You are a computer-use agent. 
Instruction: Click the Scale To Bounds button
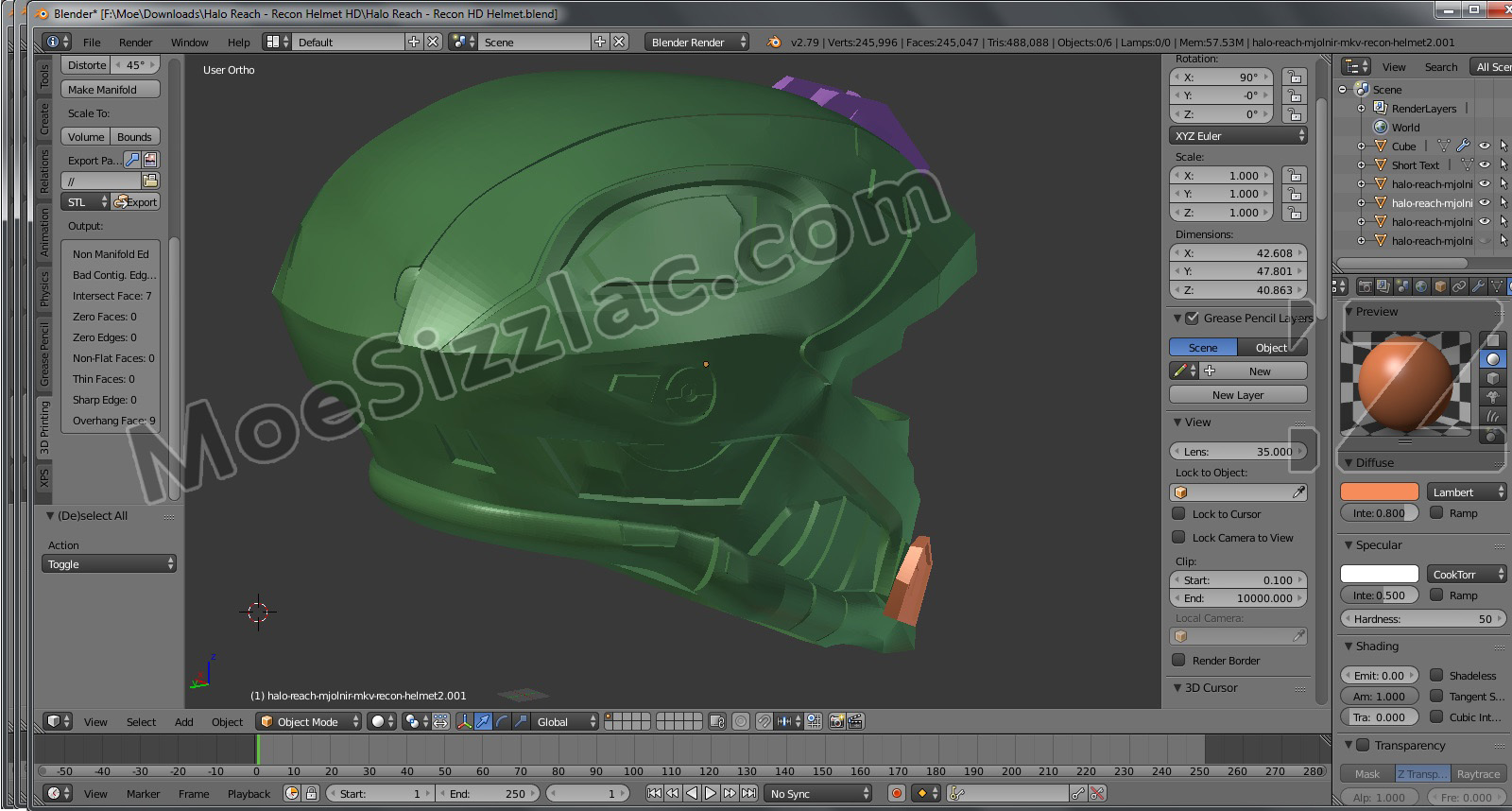point(134,137)
